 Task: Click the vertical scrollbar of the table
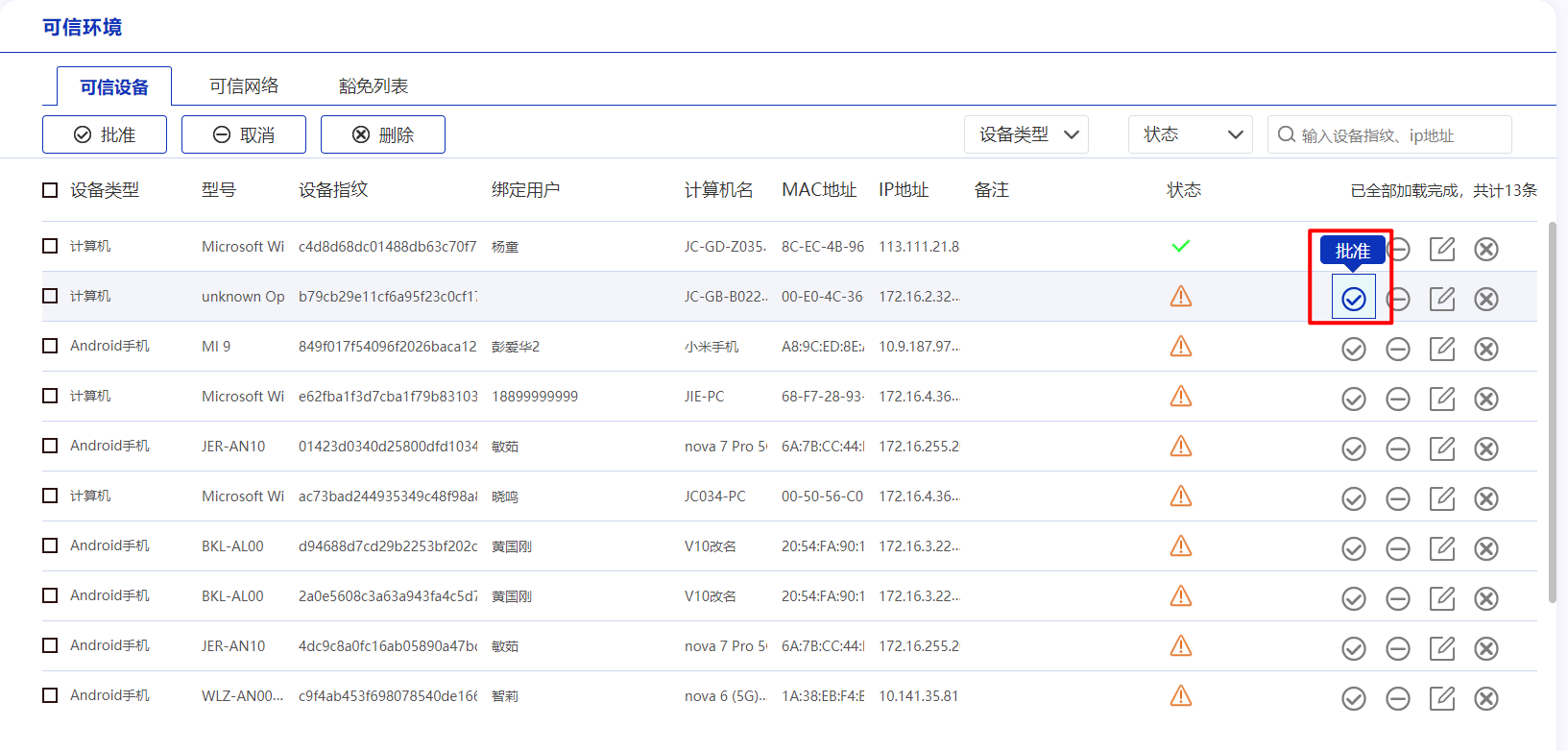pyautogui.click(x=1553, y=413)
